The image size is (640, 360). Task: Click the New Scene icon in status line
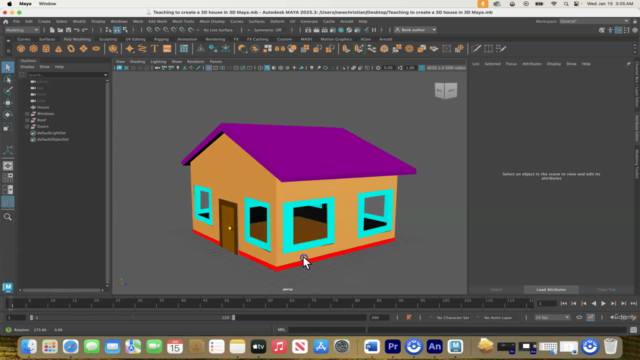pyautogui.click(x=52, y=30)
